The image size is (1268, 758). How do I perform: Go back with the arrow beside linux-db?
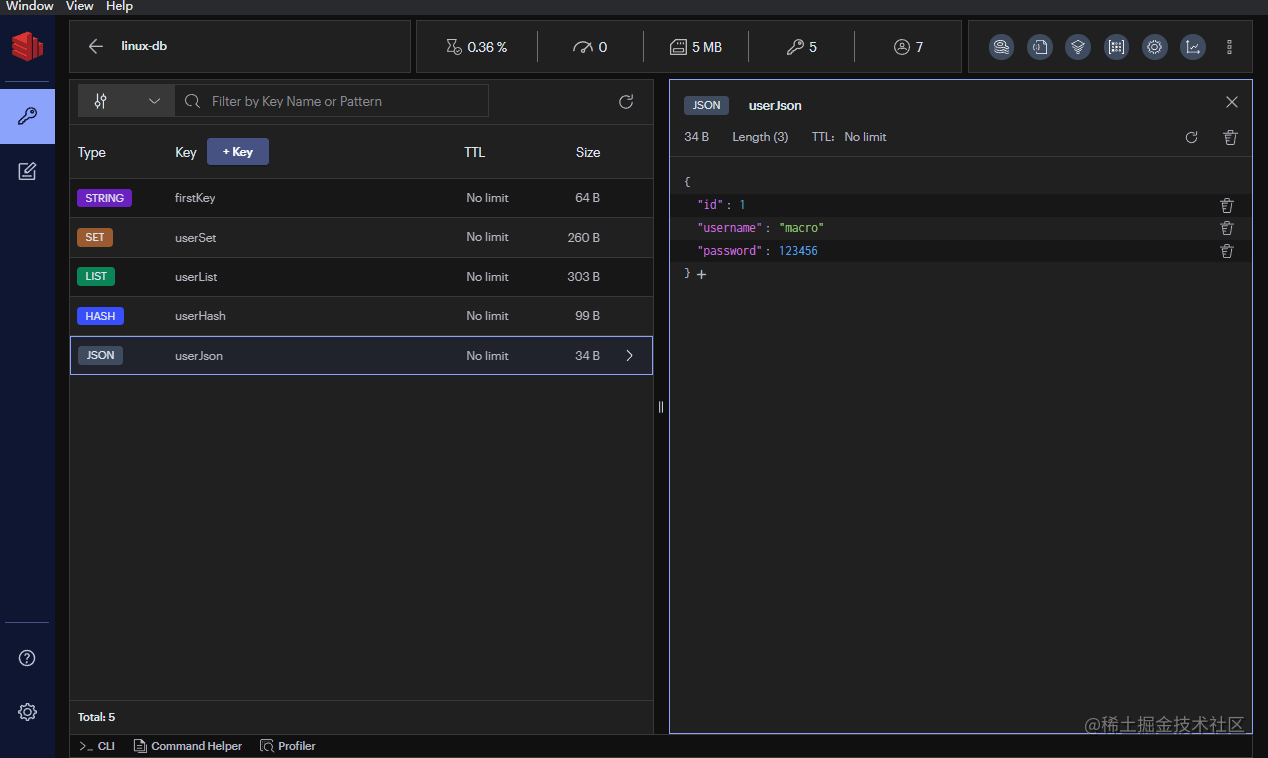point(96,46)
